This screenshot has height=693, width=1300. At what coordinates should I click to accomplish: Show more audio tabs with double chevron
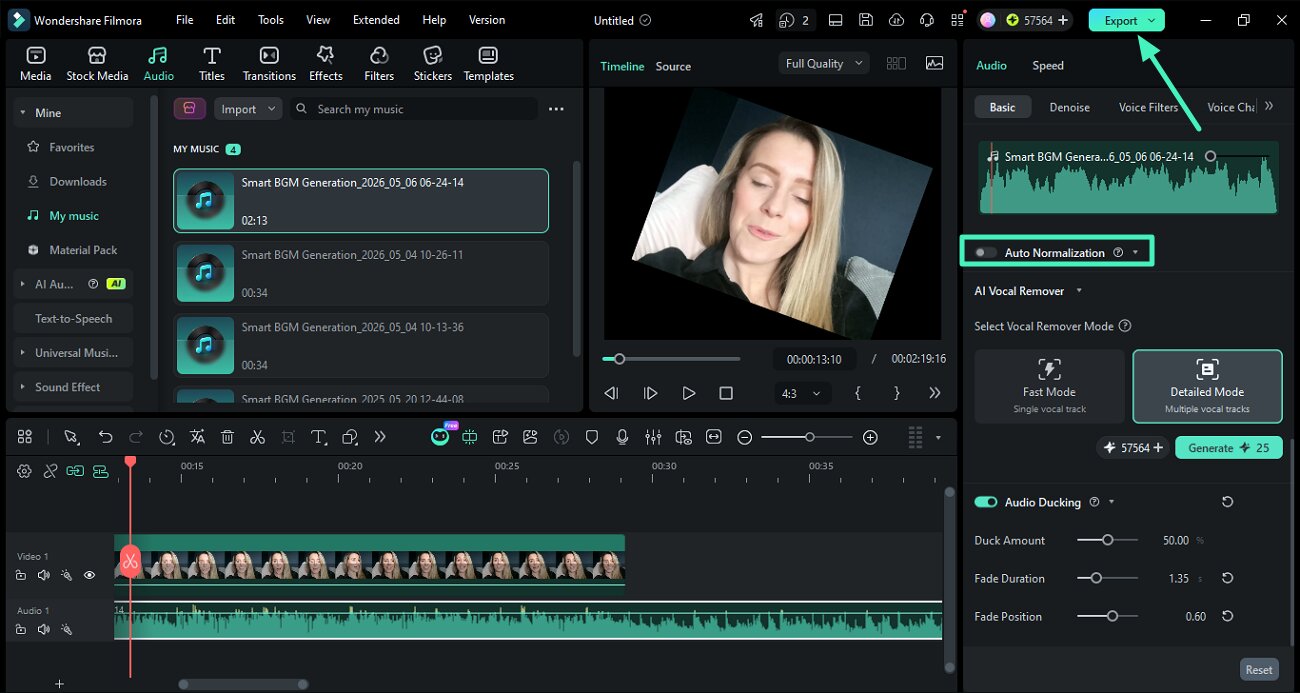(x=1269, y=106)
